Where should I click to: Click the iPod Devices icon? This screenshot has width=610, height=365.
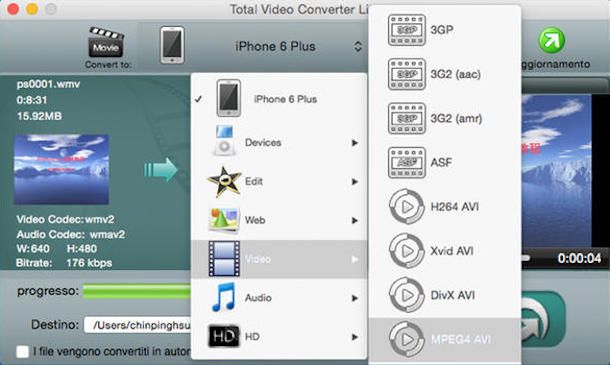[x=224, y=140]
